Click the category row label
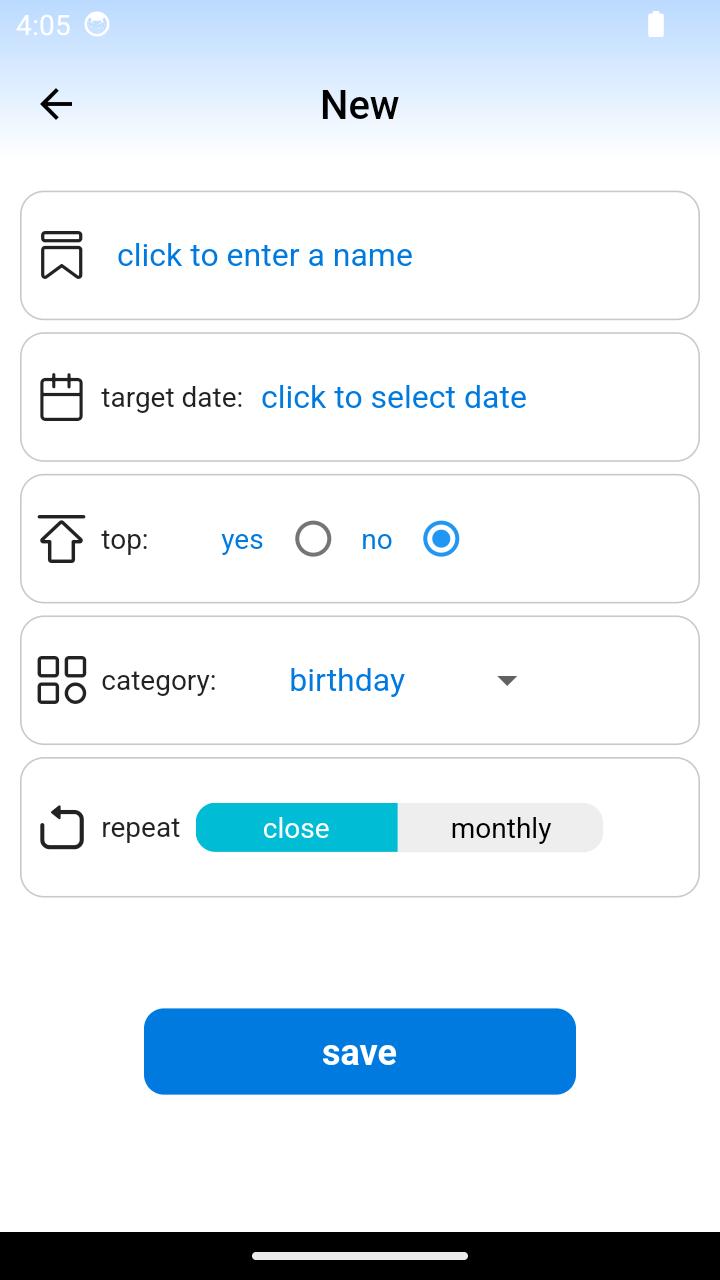Image resolution: width=720 pixels, height=1280 pixels. point(159,681)
